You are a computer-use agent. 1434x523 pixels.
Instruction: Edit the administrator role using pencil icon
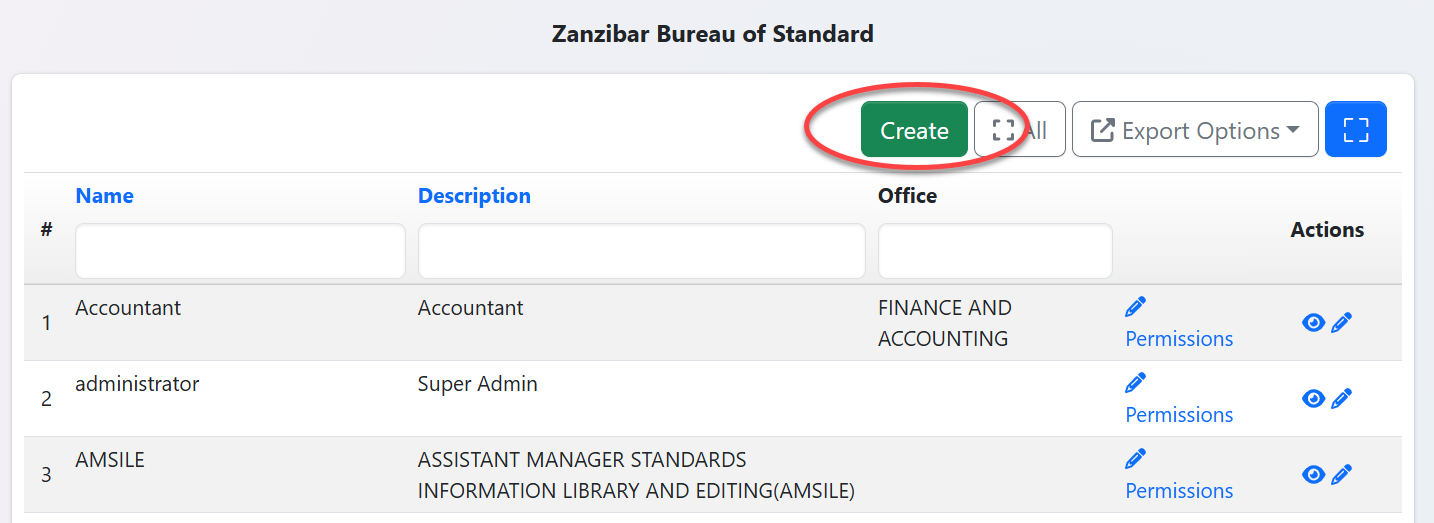coord(1342,398)
